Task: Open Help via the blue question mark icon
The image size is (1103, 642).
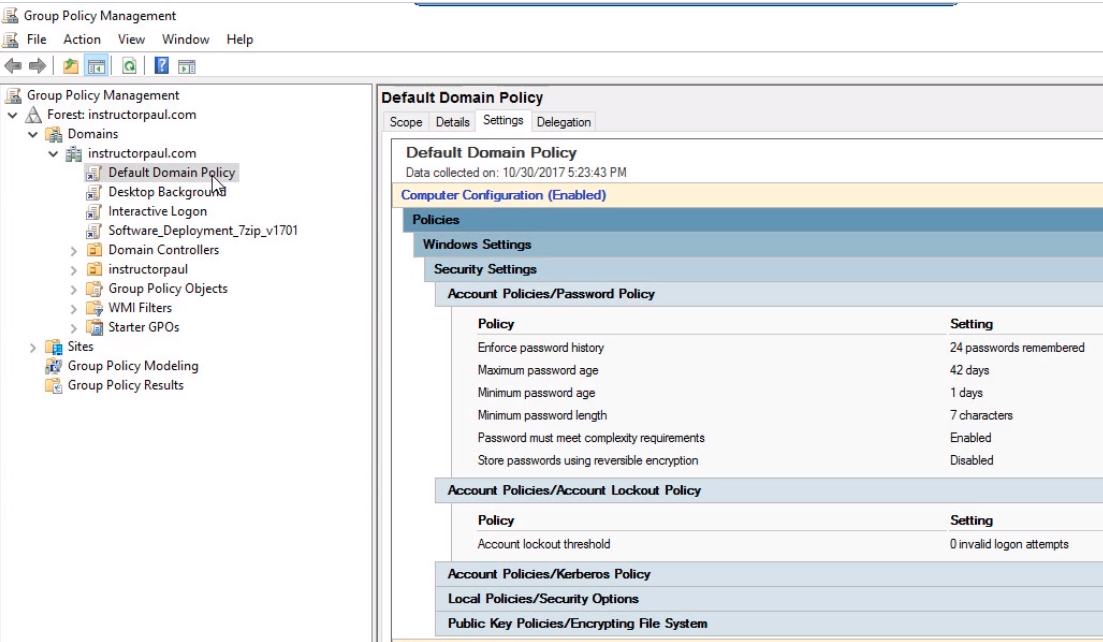Action: (161, 66)
